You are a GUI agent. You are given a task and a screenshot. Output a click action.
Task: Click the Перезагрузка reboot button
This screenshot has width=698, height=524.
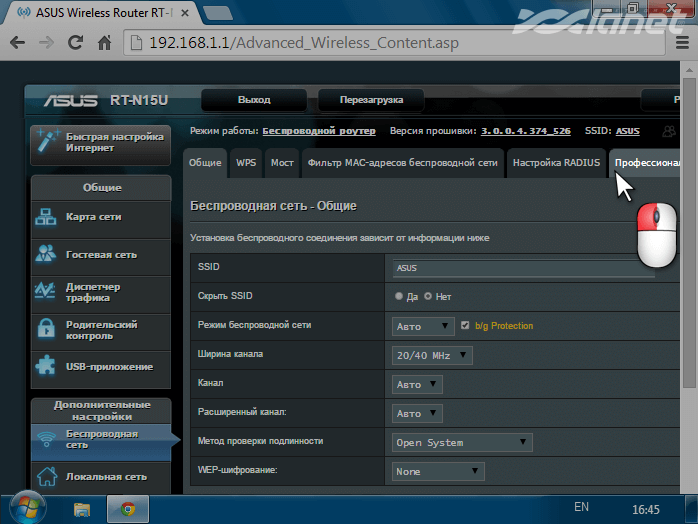371,100
